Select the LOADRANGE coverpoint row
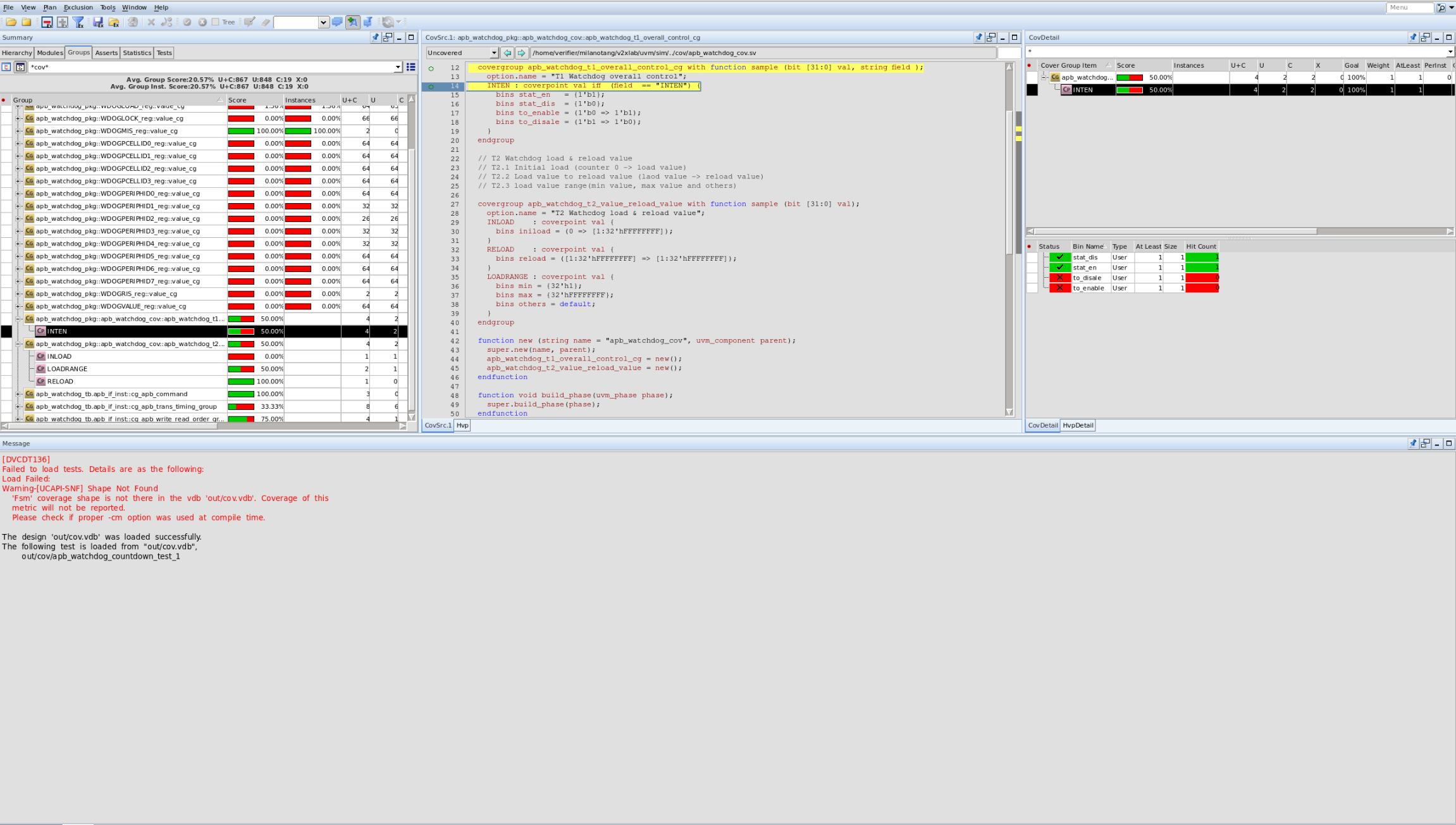 point(67,369)
